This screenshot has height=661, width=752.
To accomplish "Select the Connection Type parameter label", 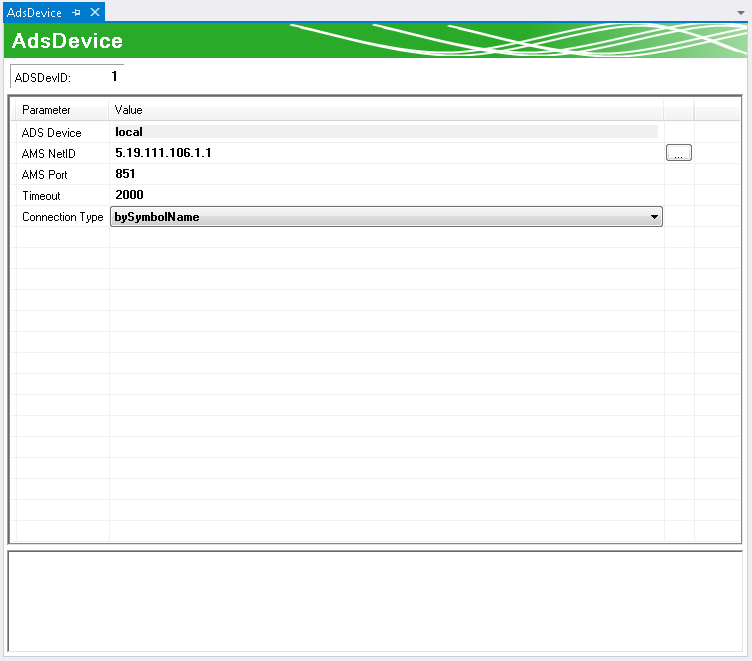I will click(62, 217).
